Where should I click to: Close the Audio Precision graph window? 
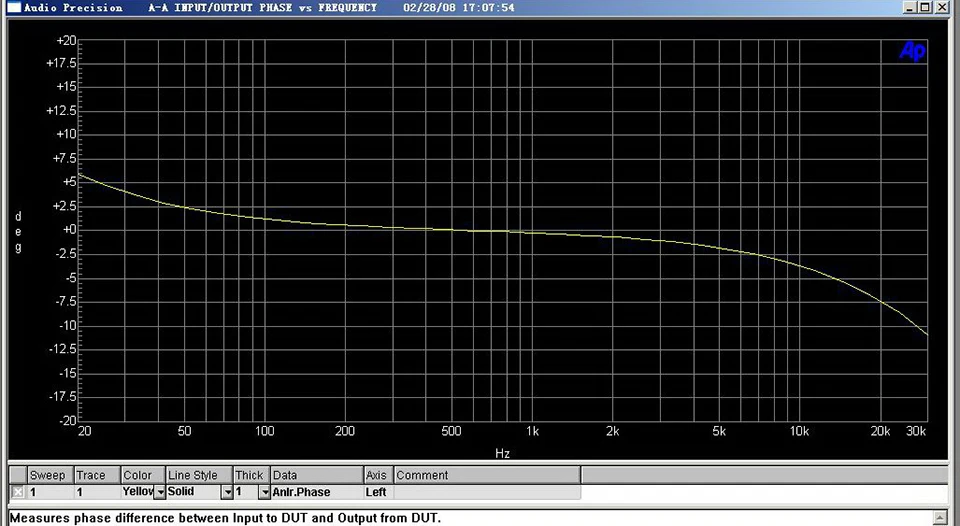(x=940, y=7)
